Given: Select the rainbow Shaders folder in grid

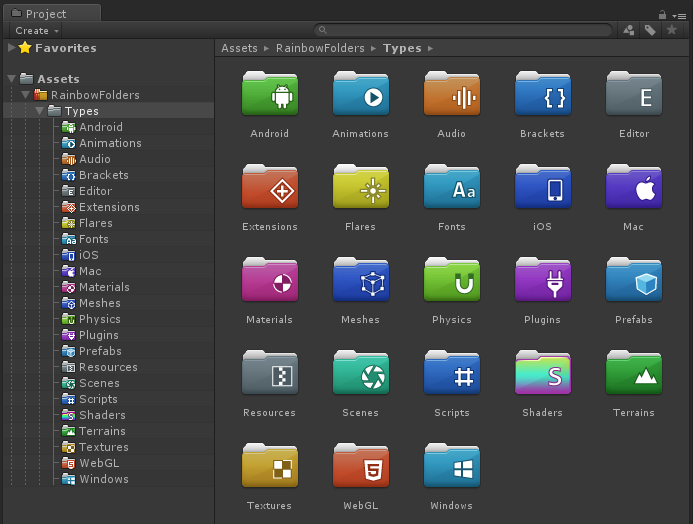Looking at the screenshot, I should coord(543,373).
